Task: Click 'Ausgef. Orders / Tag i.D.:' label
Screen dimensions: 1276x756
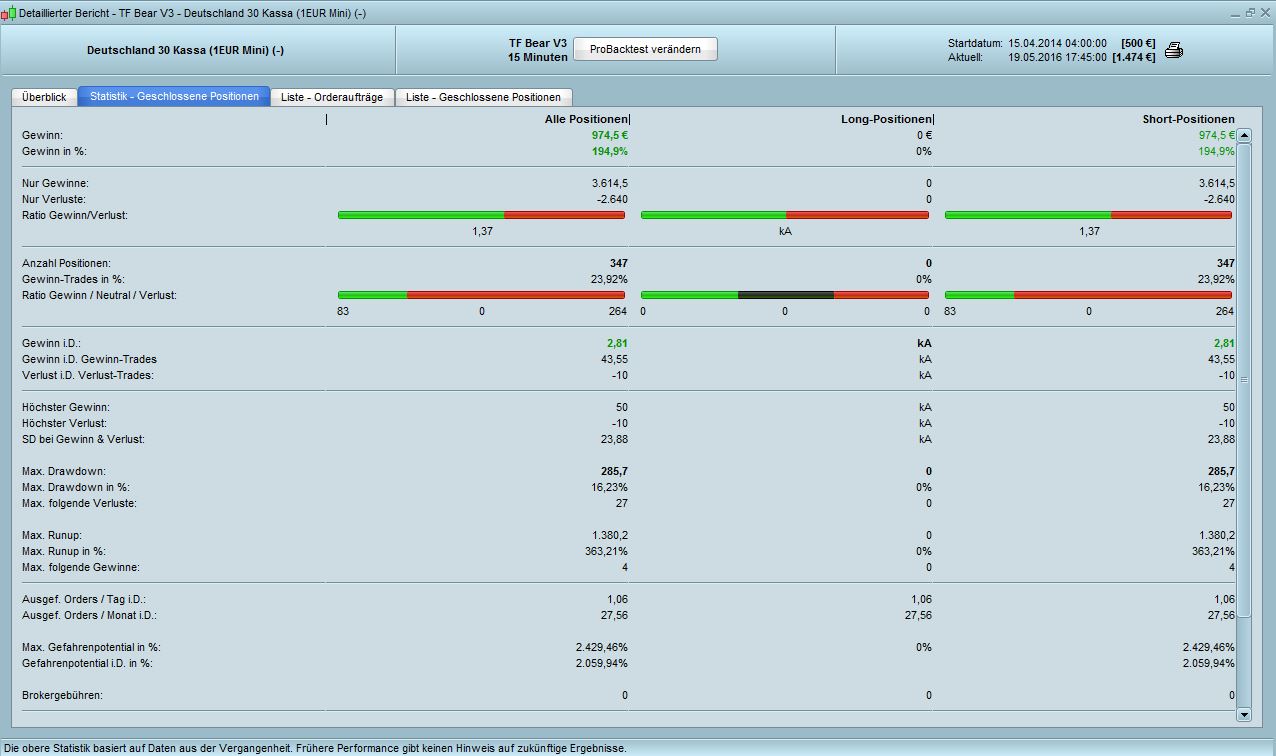Action: [x=84, y=599]
